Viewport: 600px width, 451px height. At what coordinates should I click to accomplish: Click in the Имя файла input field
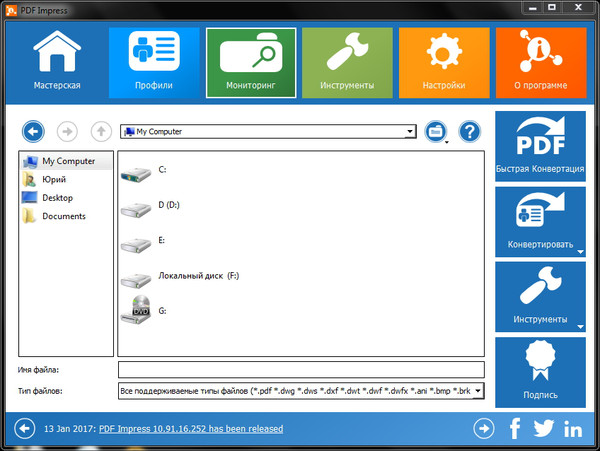(x=300, y=370)
